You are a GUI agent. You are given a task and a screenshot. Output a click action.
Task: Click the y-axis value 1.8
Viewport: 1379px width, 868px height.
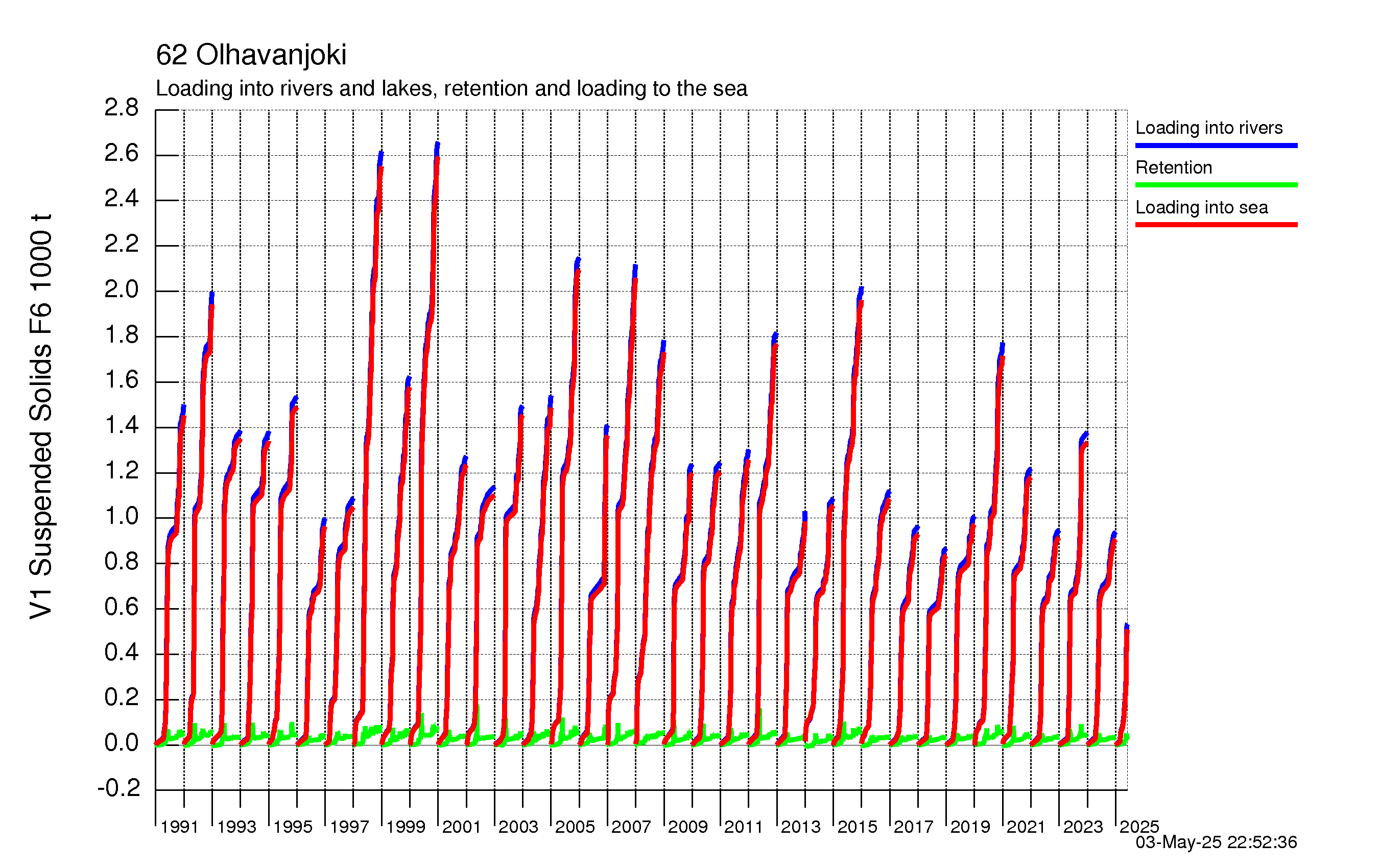[122, 335]
